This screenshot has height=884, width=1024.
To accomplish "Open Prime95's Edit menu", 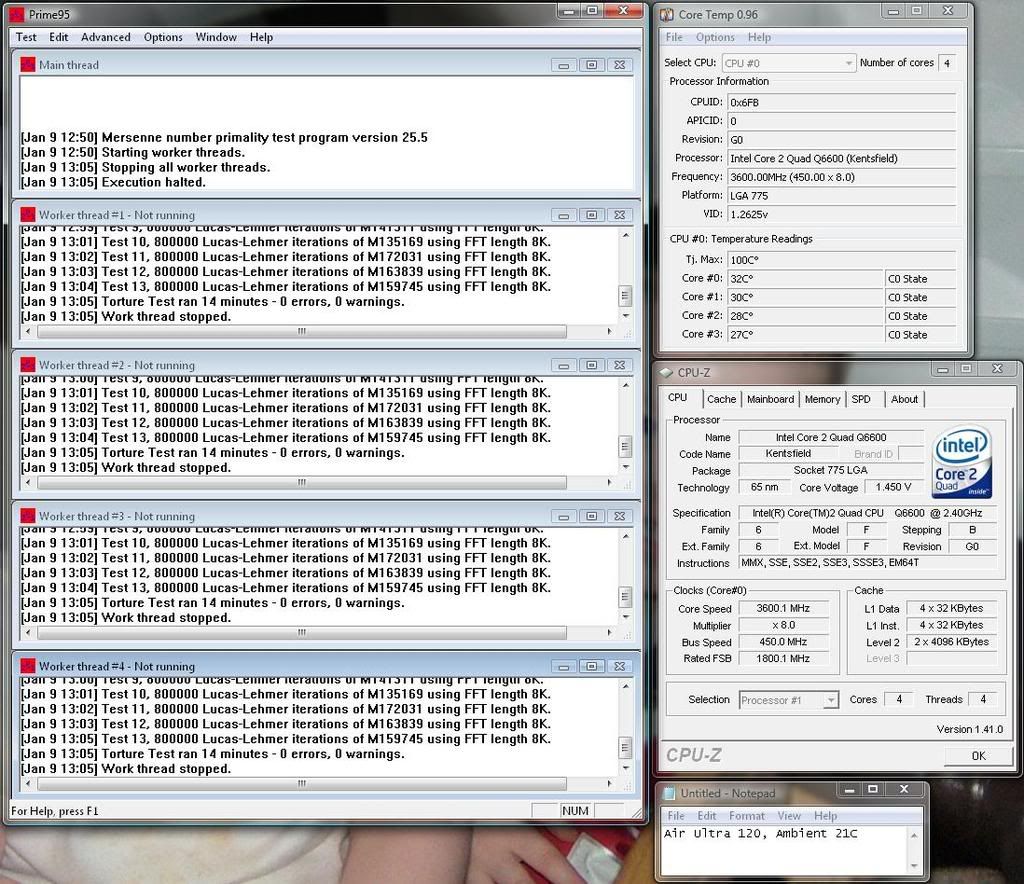I will click(x=59, y=37).
